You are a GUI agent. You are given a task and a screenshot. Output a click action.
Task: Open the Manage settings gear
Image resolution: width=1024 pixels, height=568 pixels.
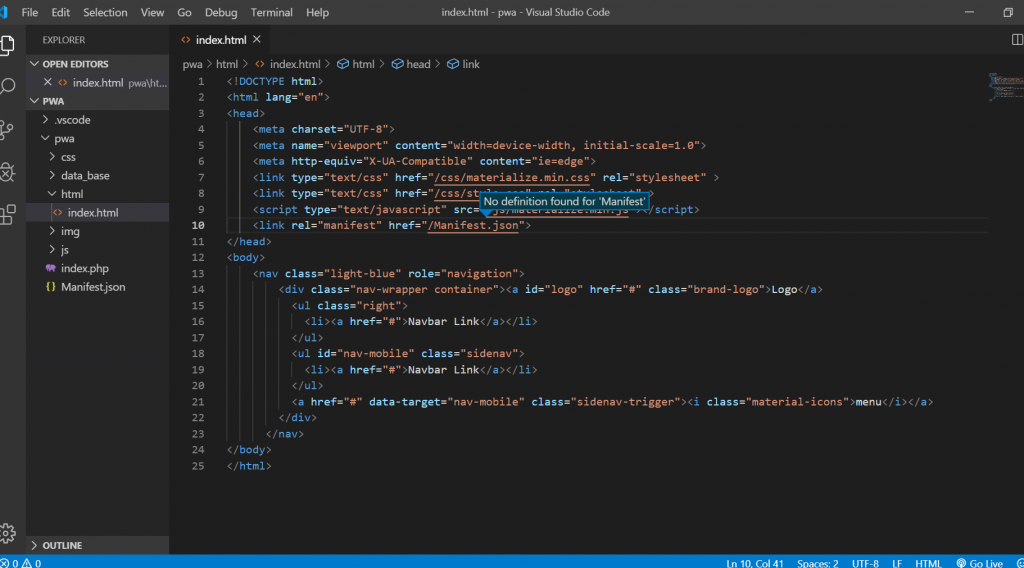tap(8, 533)
